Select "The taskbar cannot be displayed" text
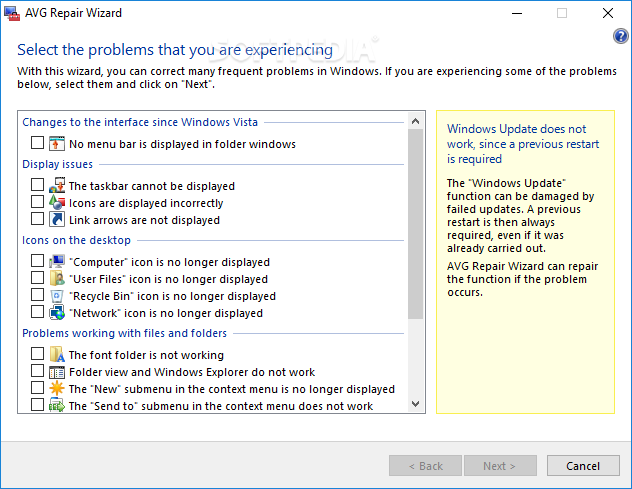Image resolution: width=632 pixels, height=489 pixels. point(152,186)
